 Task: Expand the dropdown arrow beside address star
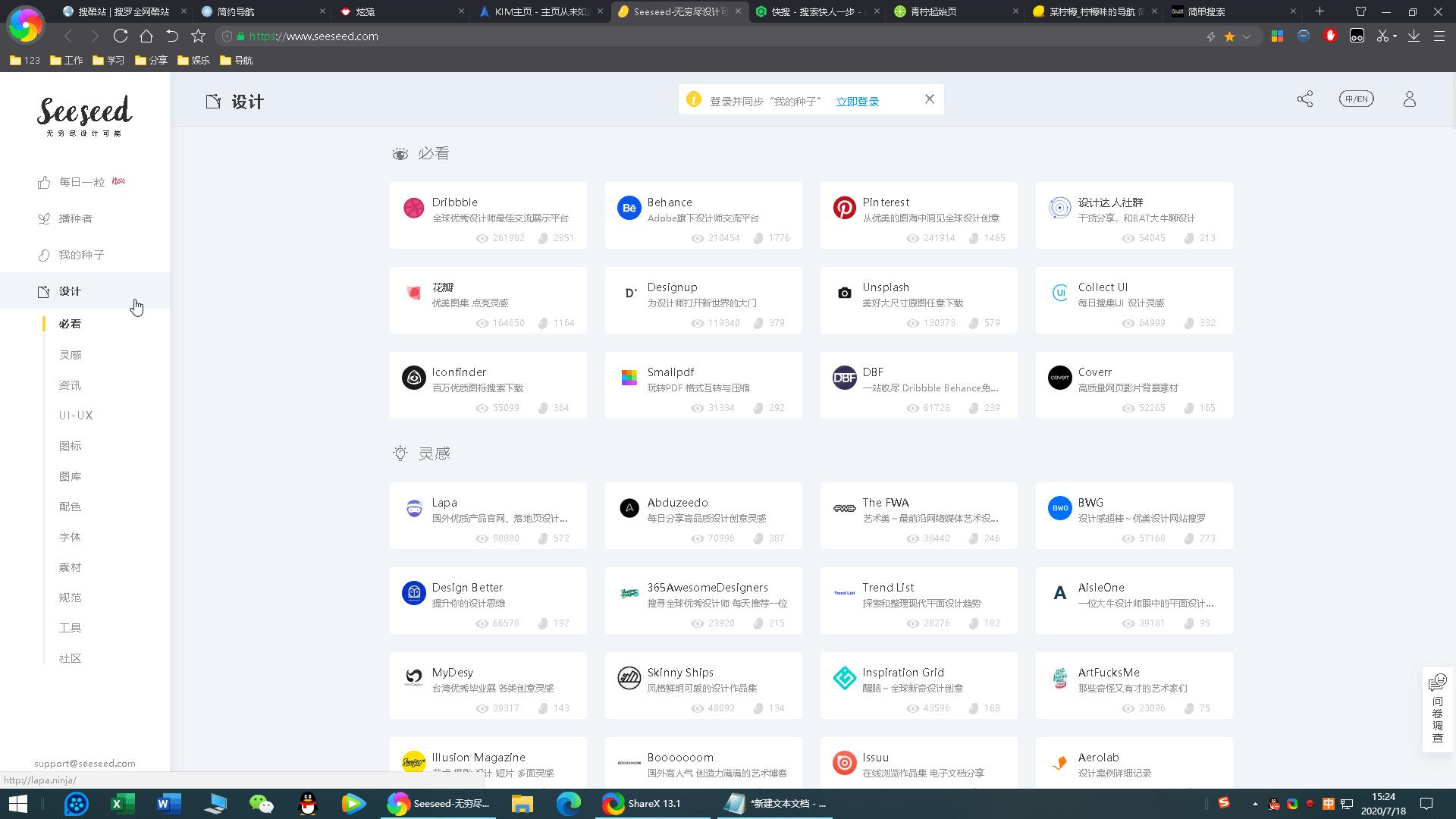tap(1246, 36)
